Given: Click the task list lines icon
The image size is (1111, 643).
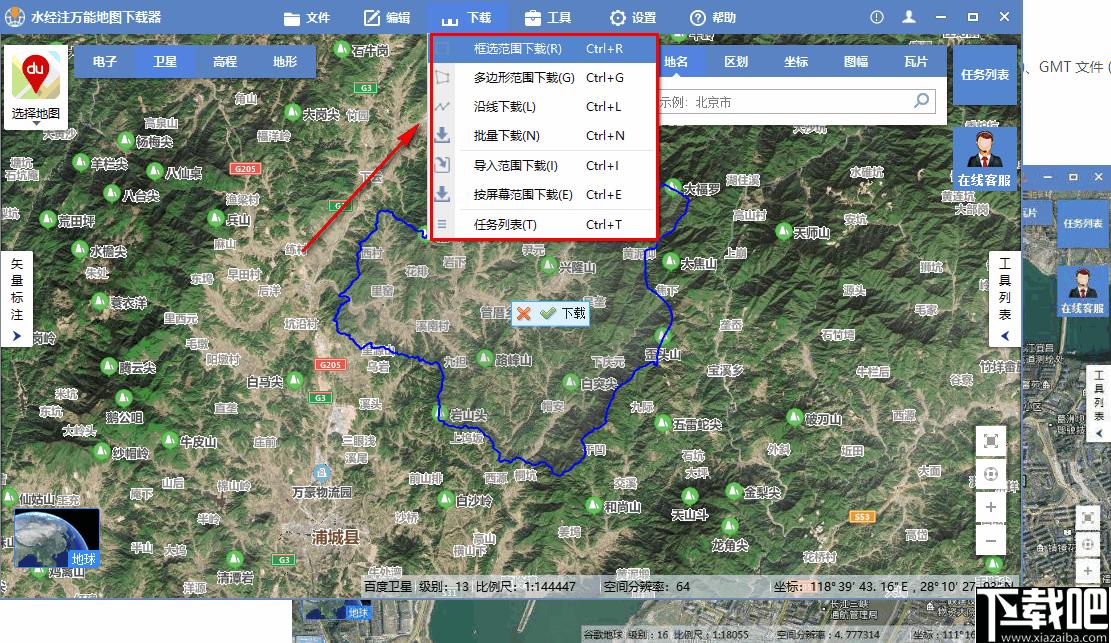Looking at the screenshot, I should [442, 224].
